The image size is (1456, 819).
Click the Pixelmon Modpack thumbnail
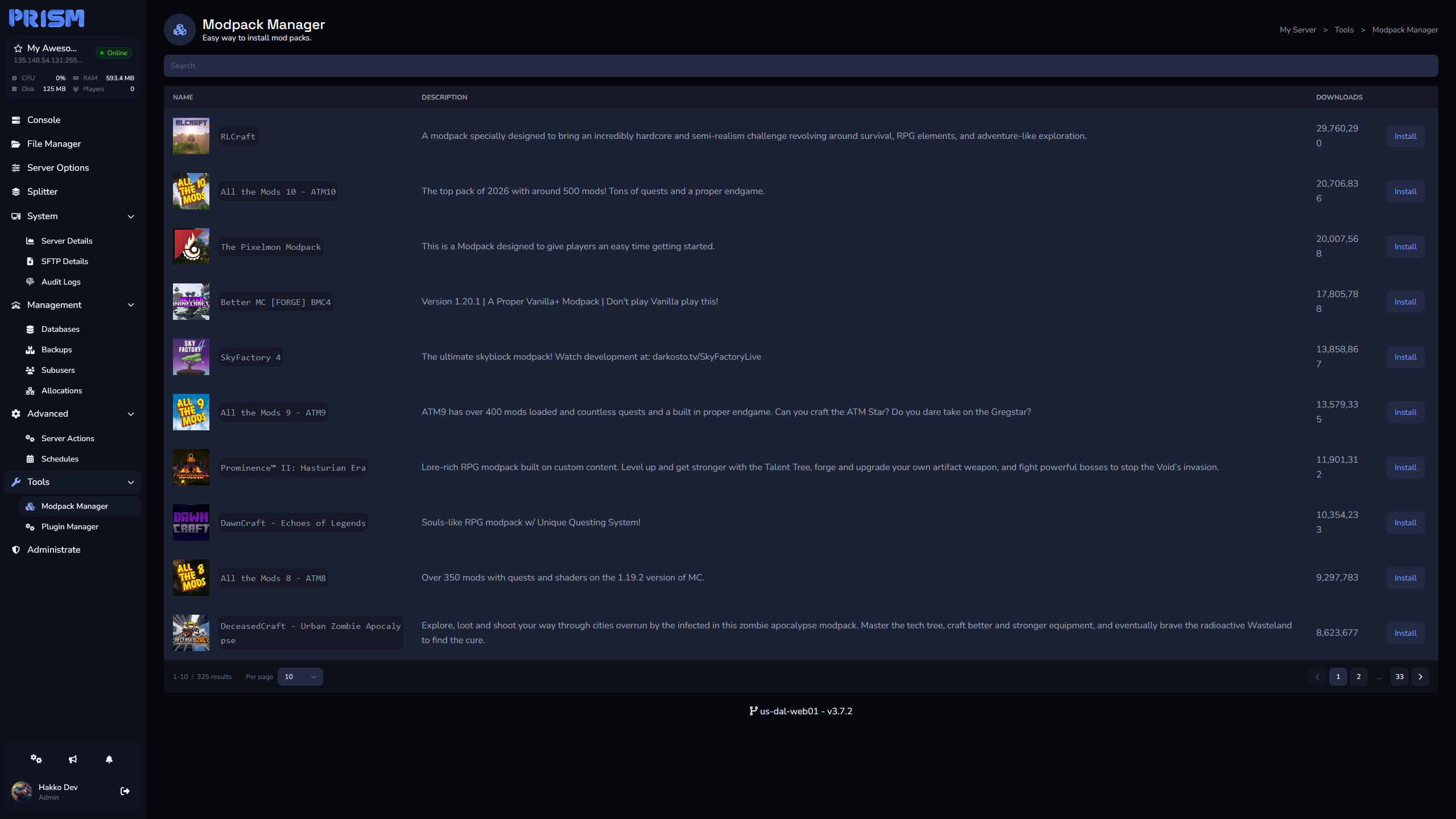(x=191, y=246)
